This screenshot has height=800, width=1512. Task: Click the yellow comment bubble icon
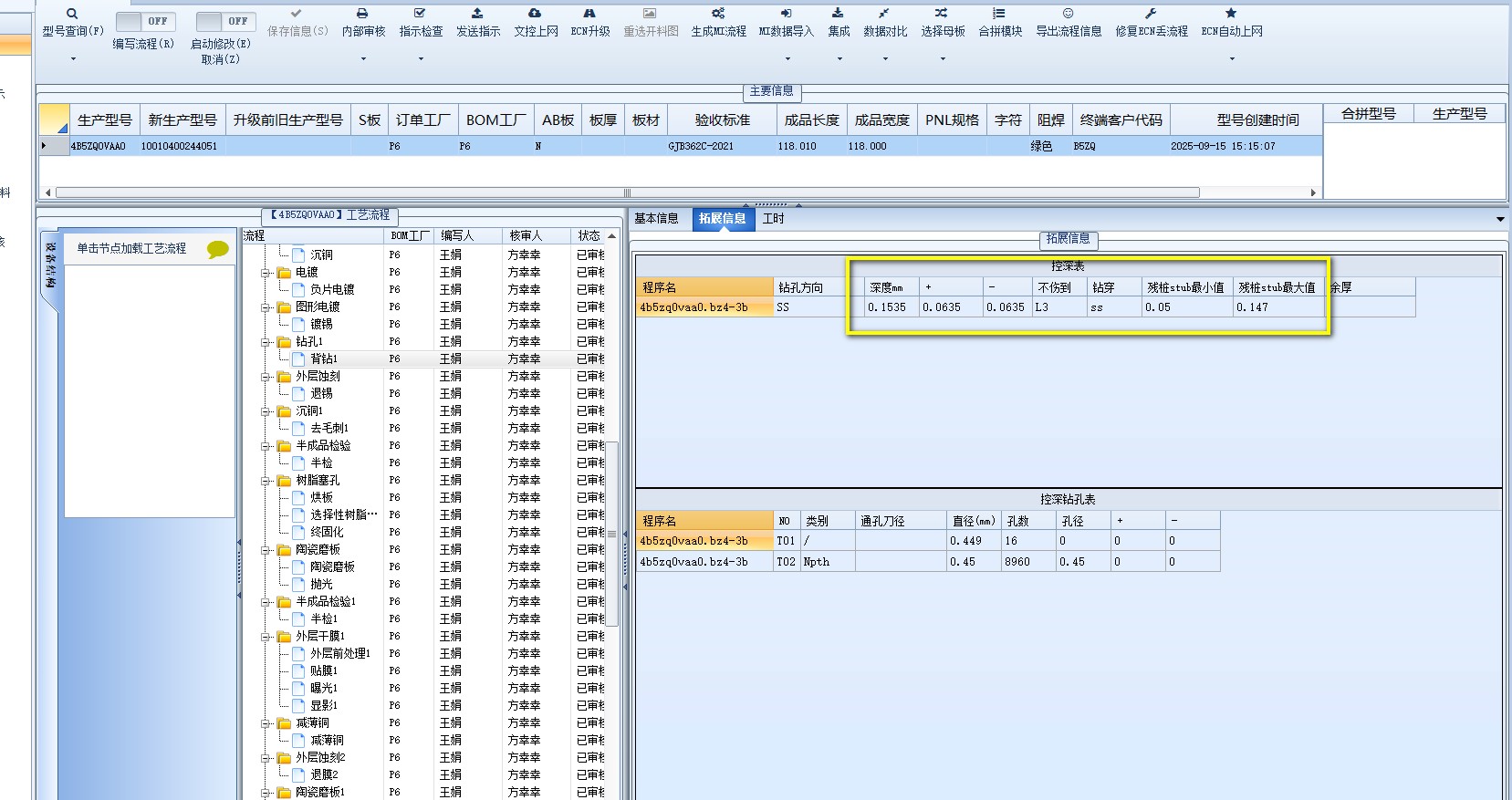click(x=217, y=249)
